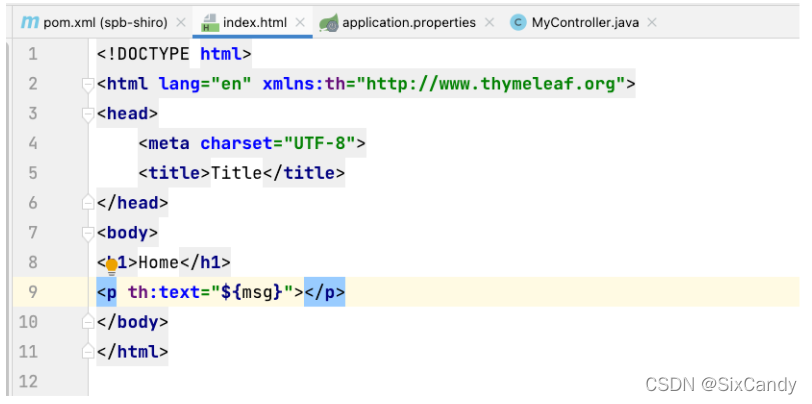This screenshot has width=812, height=404.
Task: Click the Maven icon on the pom.xml tab
Action: click(x=30, y=23)
